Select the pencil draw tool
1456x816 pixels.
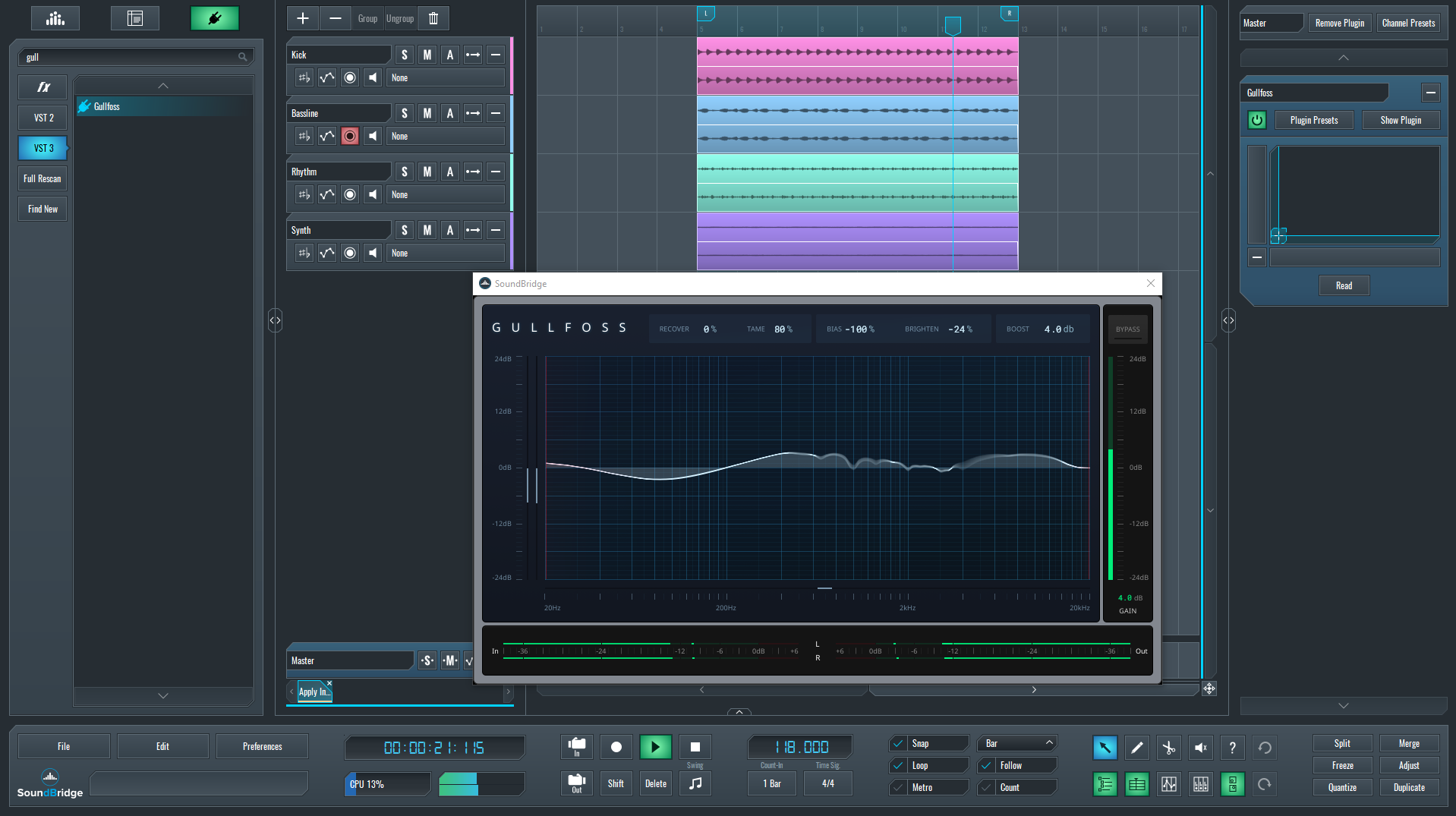(x=1136, y=748)
